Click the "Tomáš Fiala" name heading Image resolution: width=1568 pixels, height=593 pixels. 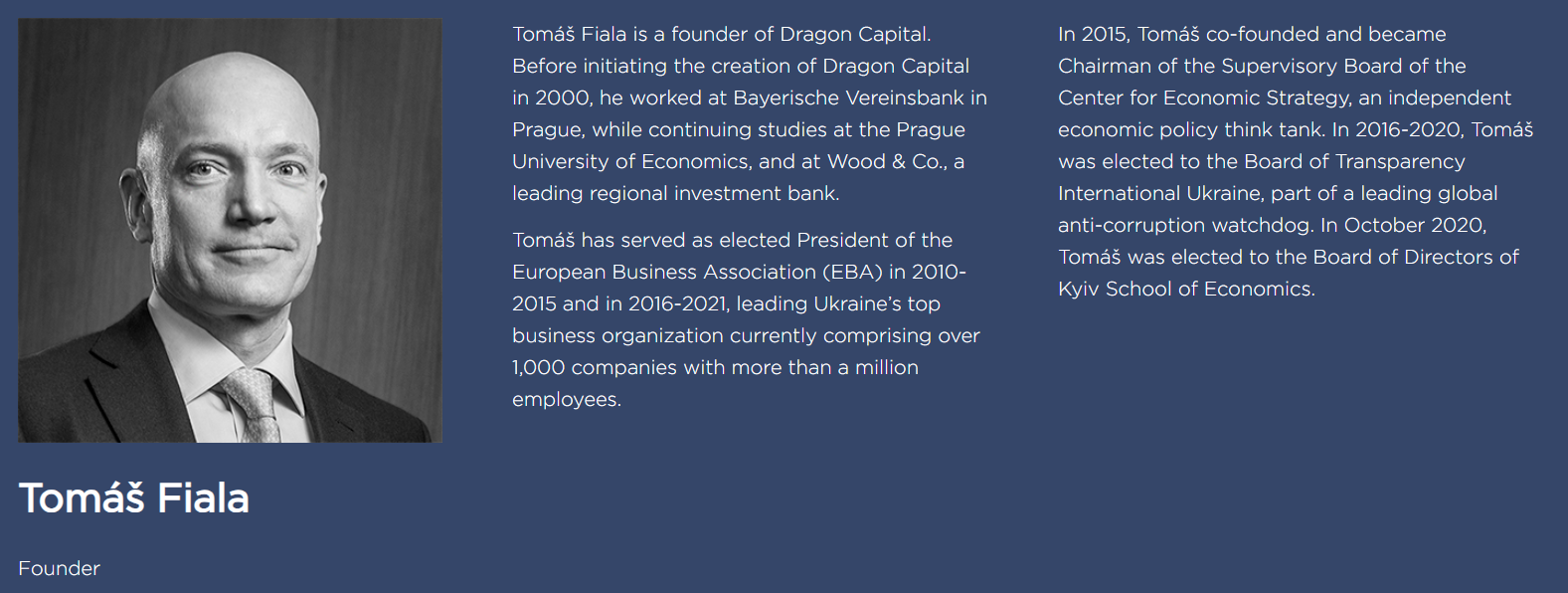[x=134, y=498]
